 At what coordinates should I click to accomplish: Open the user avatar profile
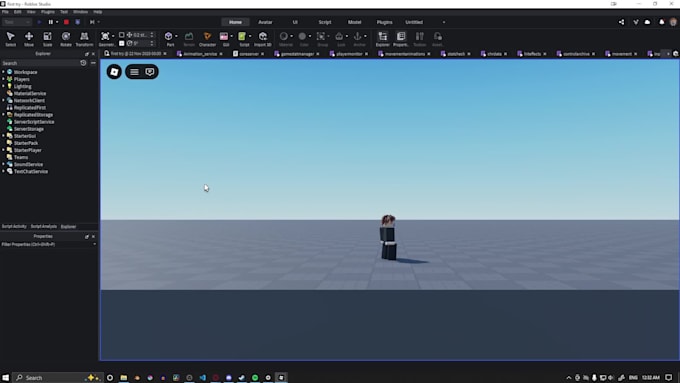[x=673, y=22]
